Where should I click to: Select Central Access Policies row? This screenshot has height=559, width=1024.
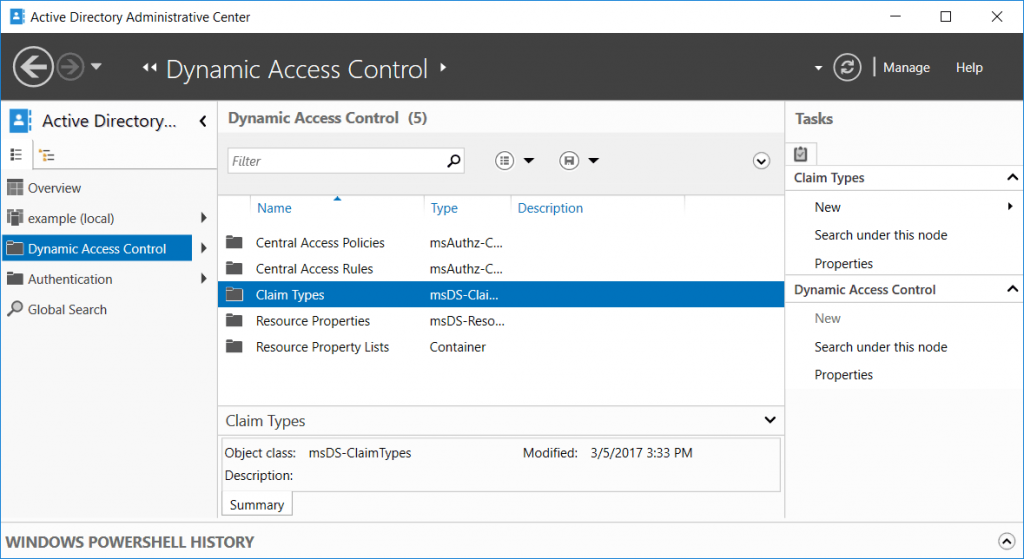320,243
